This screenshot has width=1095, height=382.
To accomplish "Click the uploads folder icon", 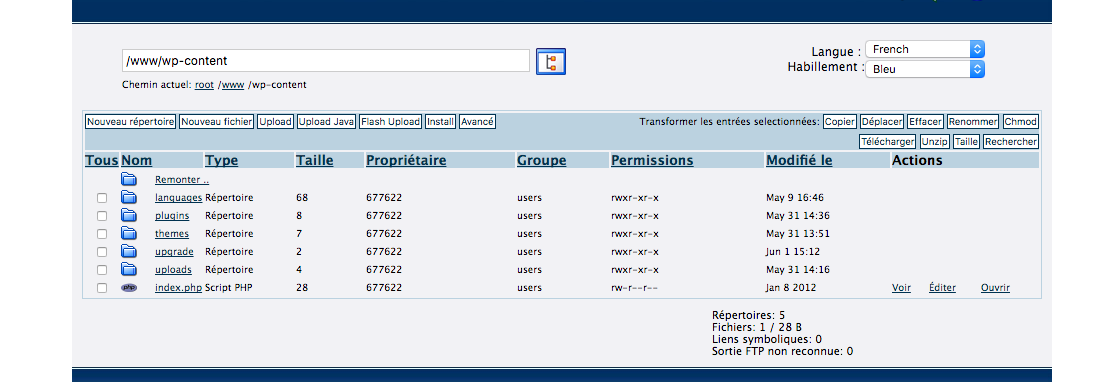I will [129, 270].
